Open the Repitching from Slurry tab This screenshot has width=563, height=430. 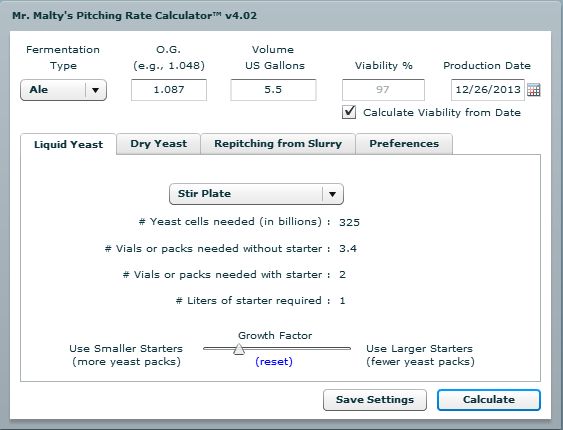click(278, 144)
